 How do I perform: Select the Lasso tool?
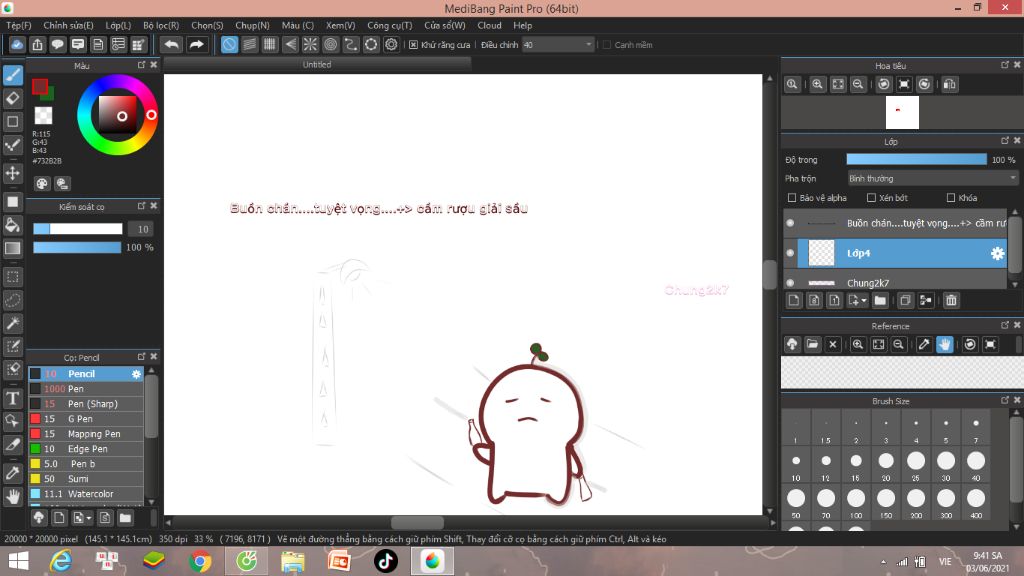[x=12, y=300]
